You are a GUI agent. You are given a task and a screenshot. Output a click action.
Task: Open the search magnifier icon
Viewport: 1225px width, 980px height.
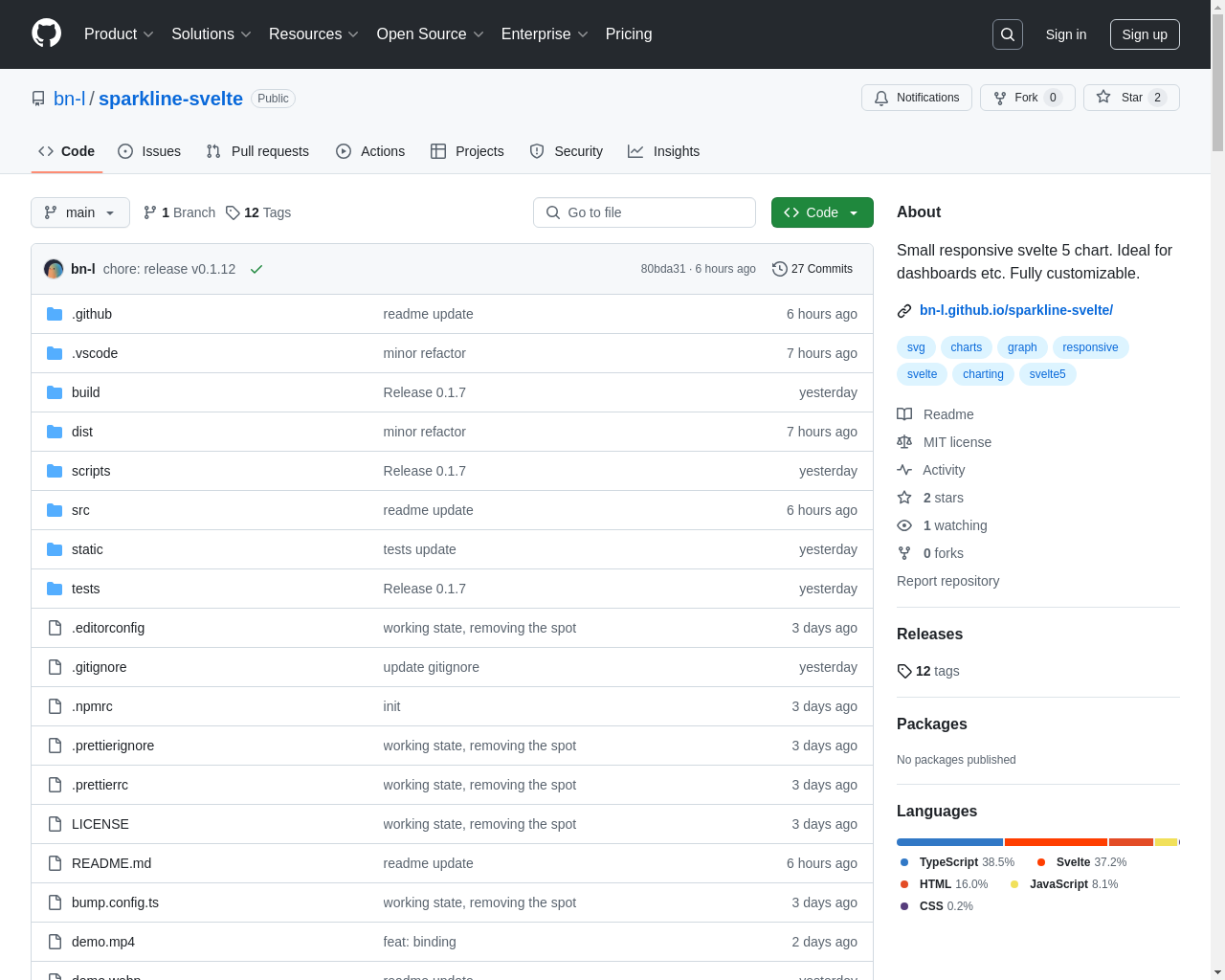[1008, 34]
